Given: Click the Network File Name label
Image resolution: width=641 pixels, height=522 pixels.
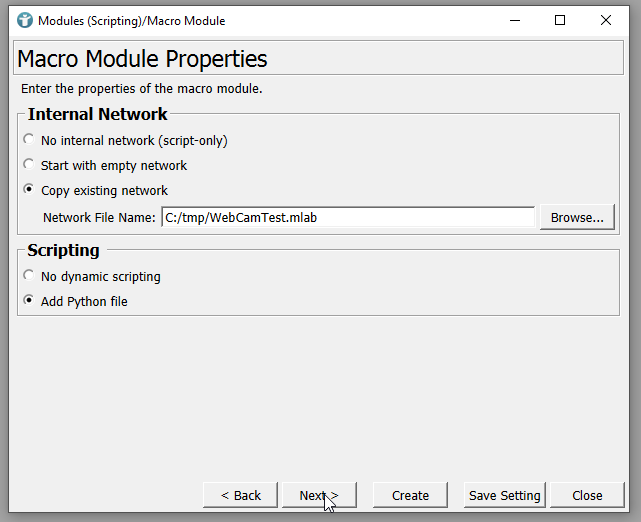Looking at the screenshot, I should point(99,217).
